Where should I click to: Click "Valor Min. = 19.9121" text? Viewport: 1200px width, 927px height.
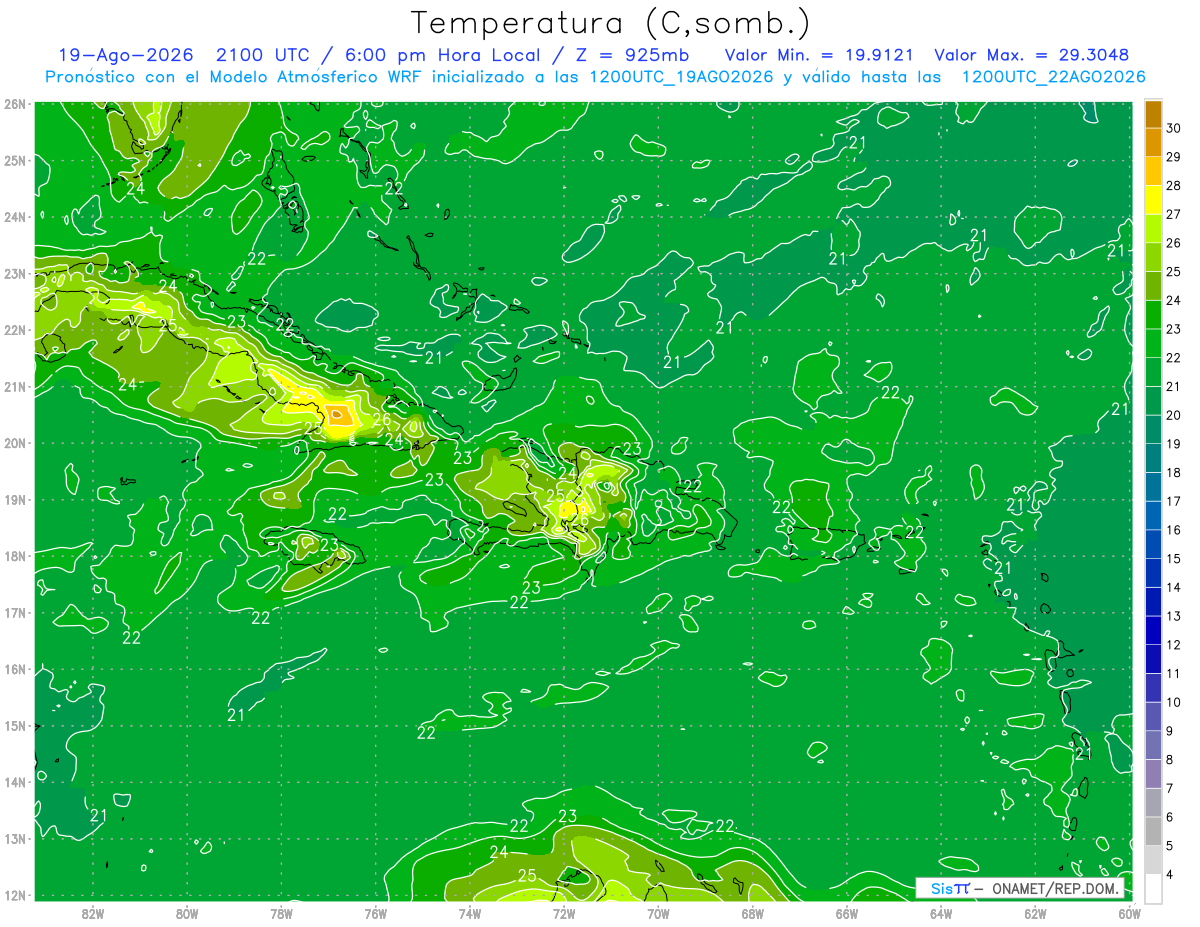819,56
